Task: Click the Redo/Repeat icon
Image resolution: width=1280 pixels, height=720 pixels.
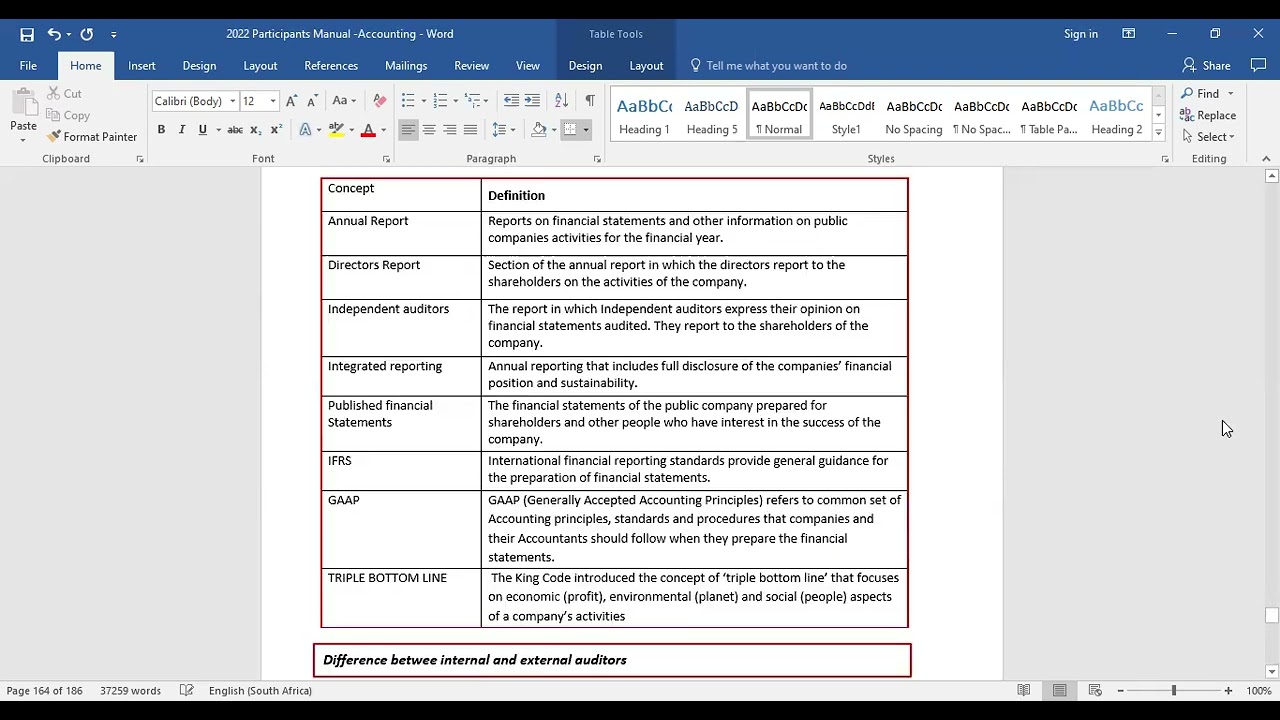Action: click(87, 34)
